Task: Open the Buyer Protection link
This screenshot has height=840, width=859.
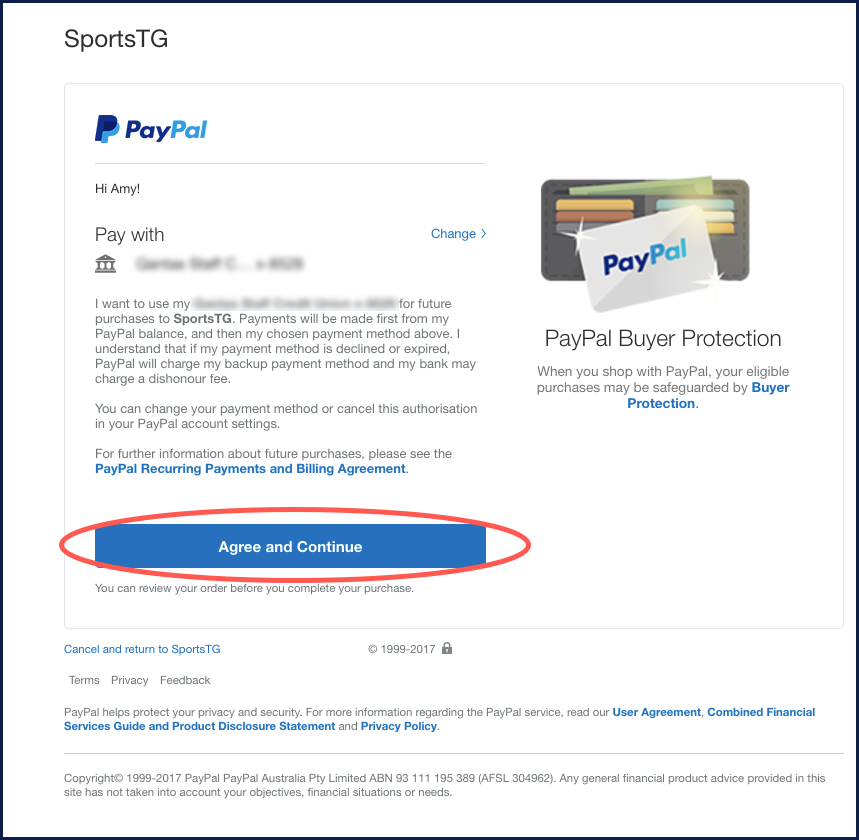Action: [x=708, y=395]
